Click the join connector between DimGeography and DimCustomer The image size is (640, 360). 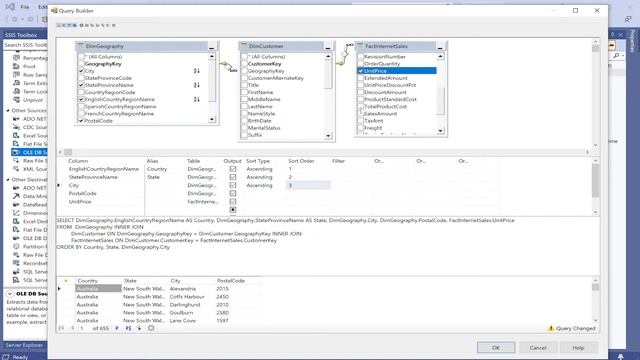(229, 67)
